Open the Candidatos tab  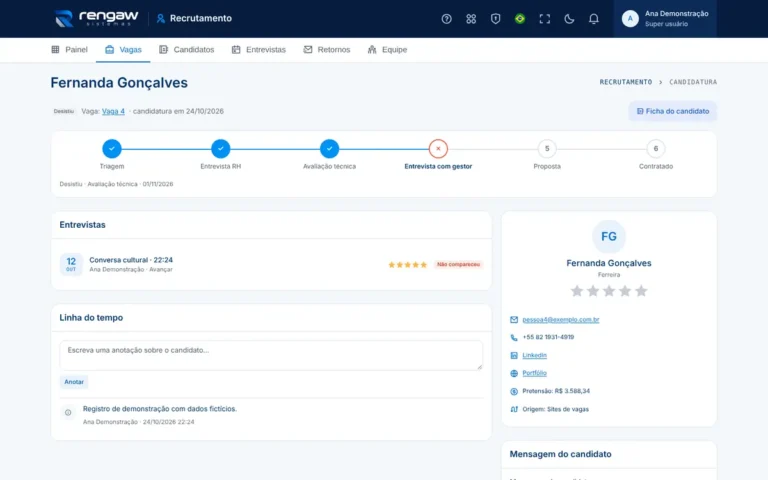pyautogui.click(x=187, y=49)
